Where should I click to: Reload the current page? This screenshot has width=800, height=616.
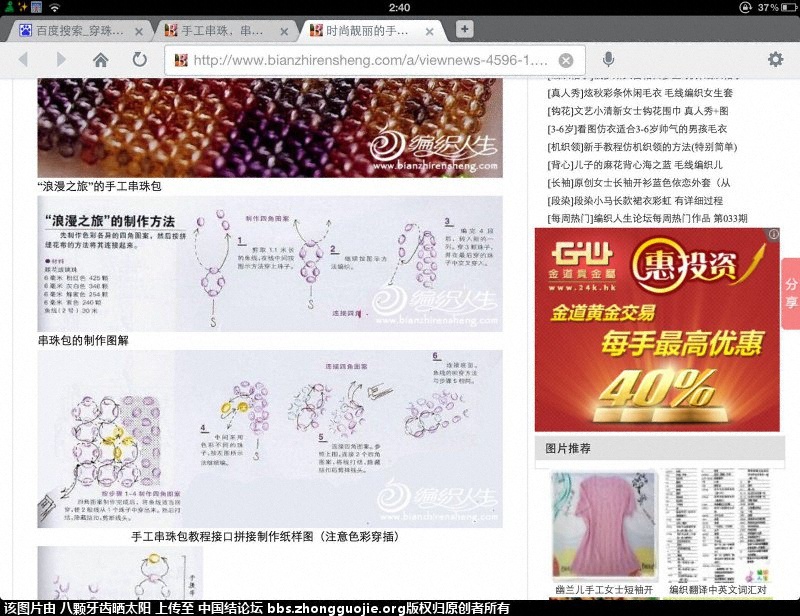(139, 60)
